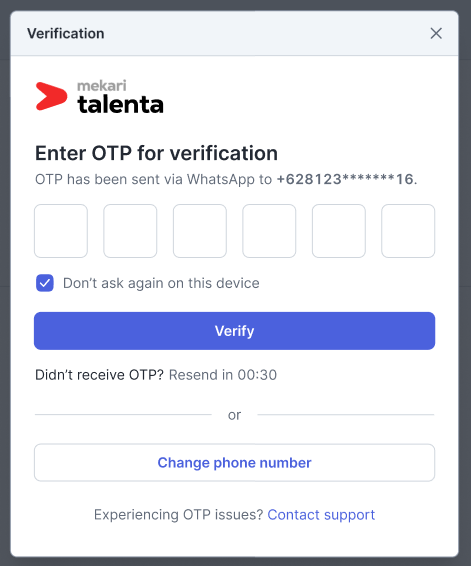Screen dimensions: 471x566
Task: Open Change phone number option
Action: point(235,463)
